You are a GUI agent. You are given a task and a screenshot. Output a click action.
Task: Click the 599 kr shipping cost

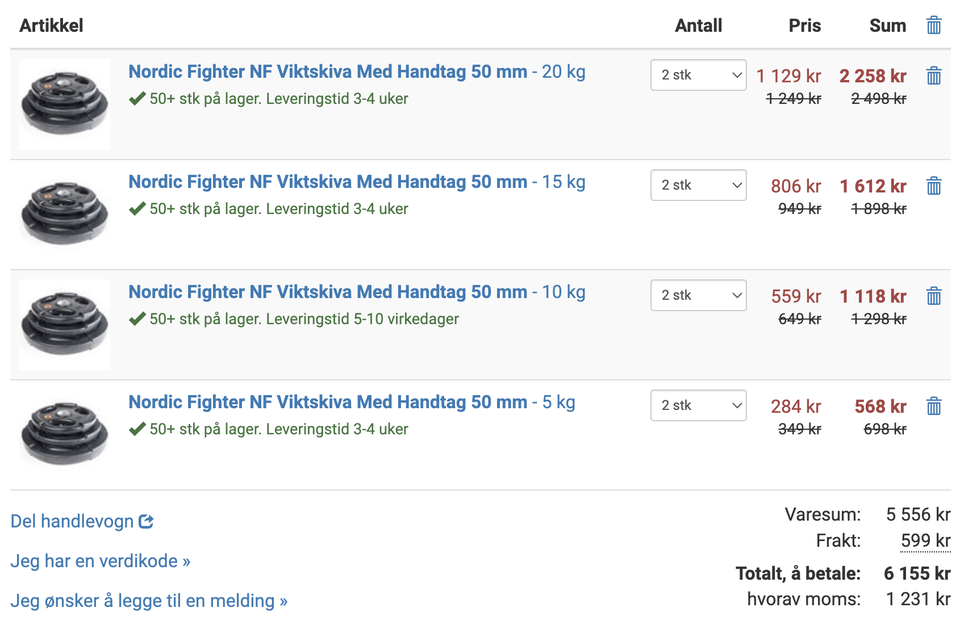[925, 541]
